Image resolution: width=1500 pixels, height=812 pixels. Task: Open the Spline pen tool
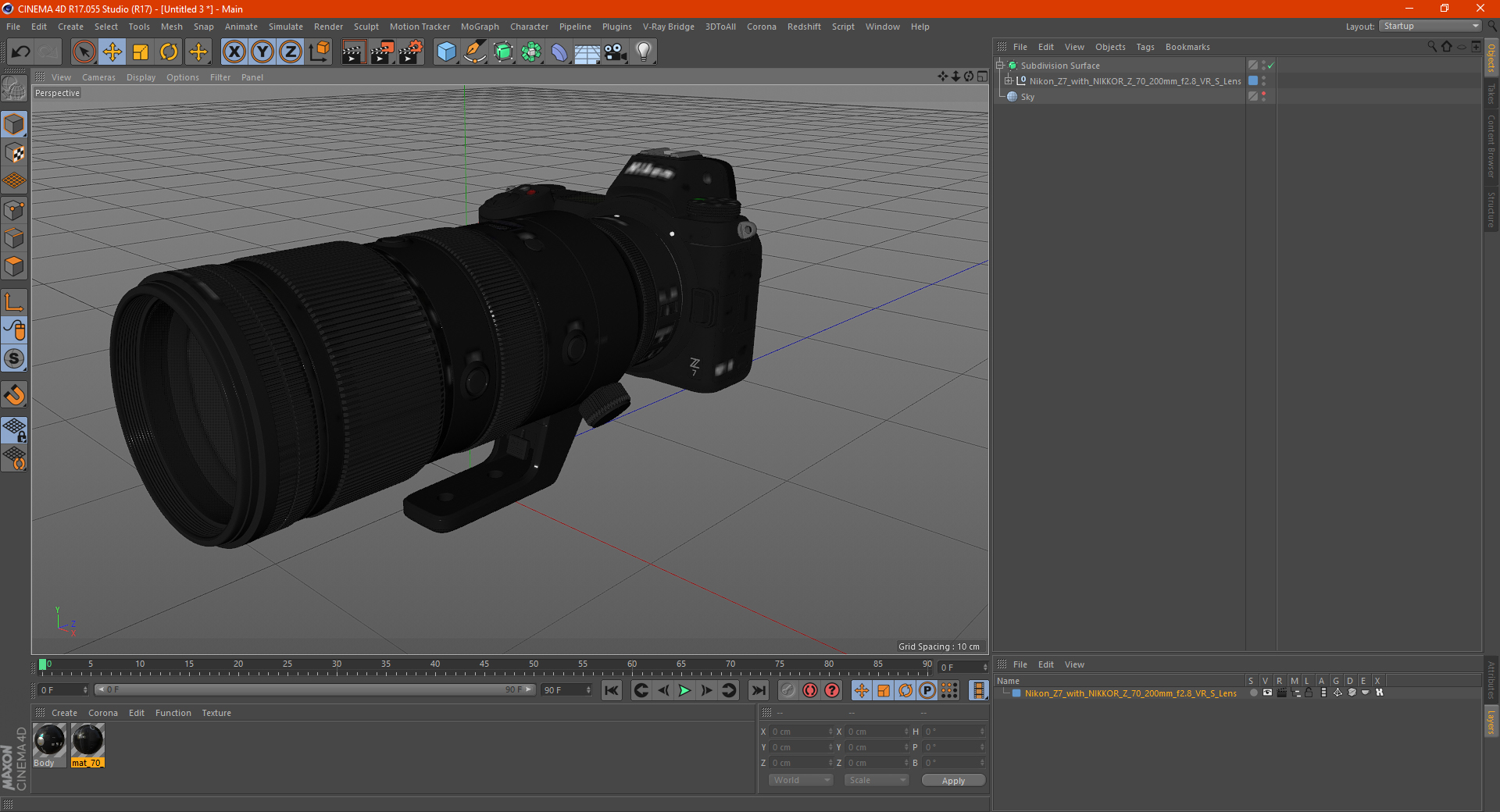point(474,52)
